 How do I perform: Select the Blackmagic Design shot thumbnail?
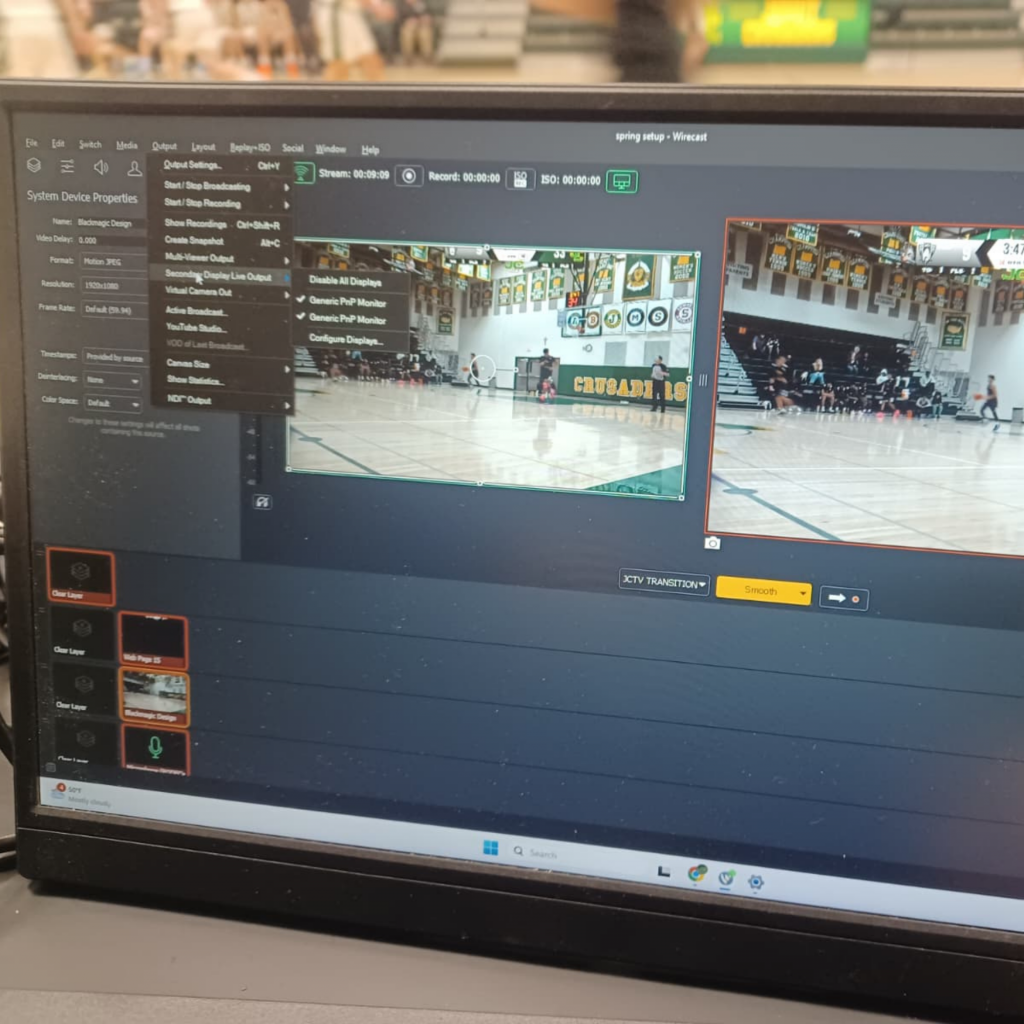[x=154, y=697]
